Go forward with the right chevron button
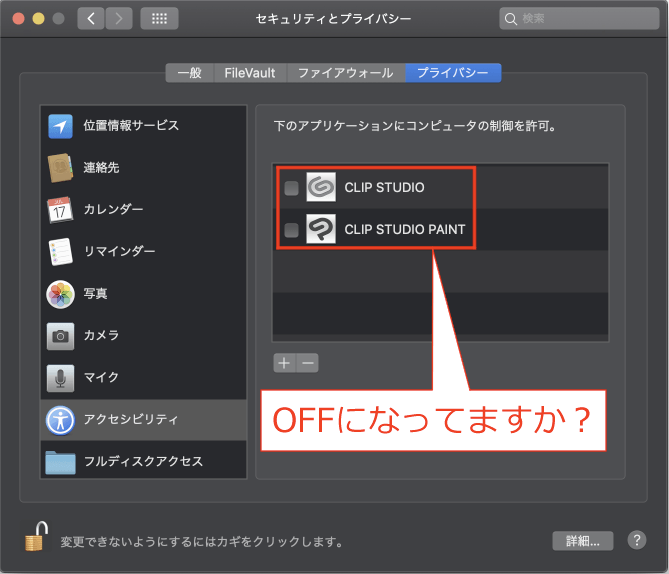Image resolution: width=669 pixels, height=574 pixels. 119,18
